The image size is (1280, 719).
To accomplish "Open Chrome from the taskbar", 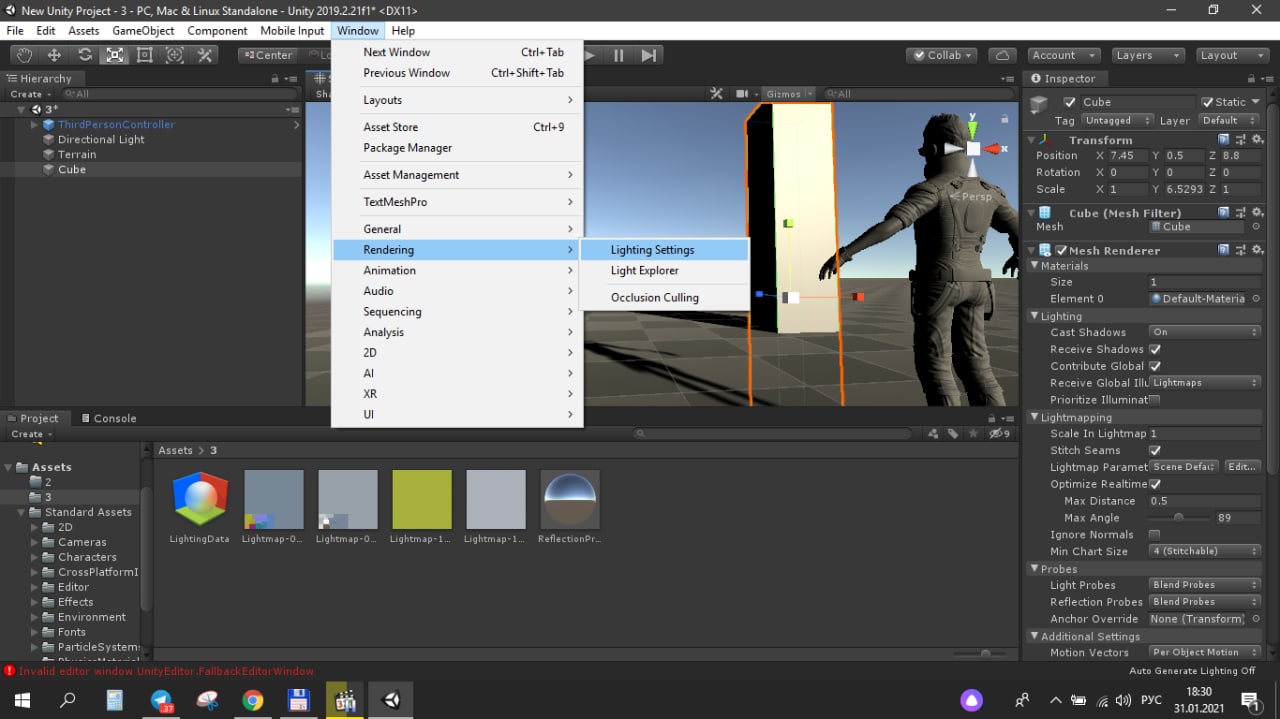I will [x=253, y=700].
